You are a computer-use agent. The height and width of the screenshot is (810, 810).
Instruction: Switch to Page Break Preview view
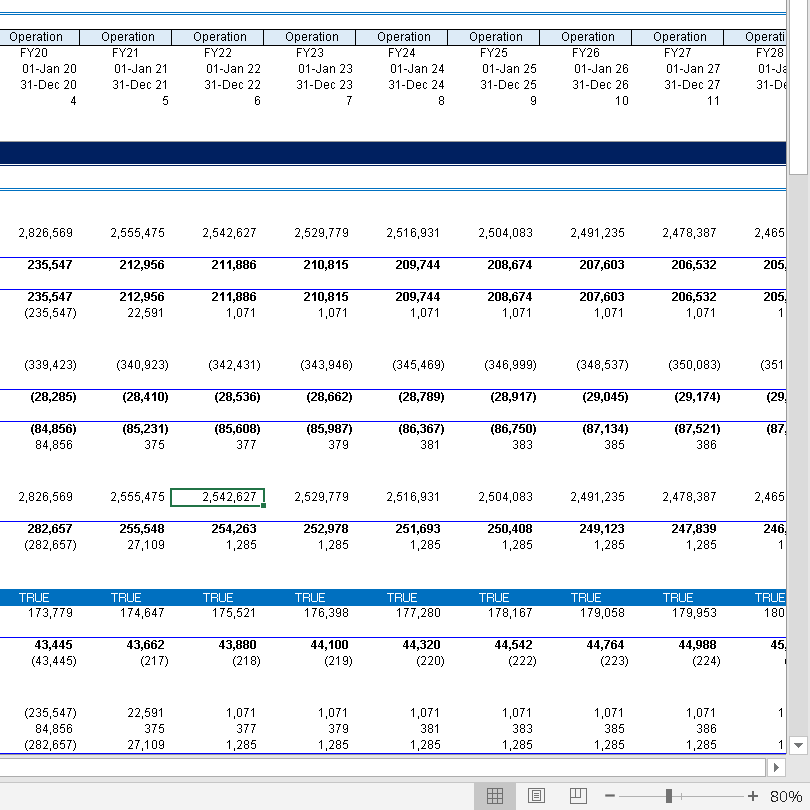pyautogui.click(x=578, y=796)
